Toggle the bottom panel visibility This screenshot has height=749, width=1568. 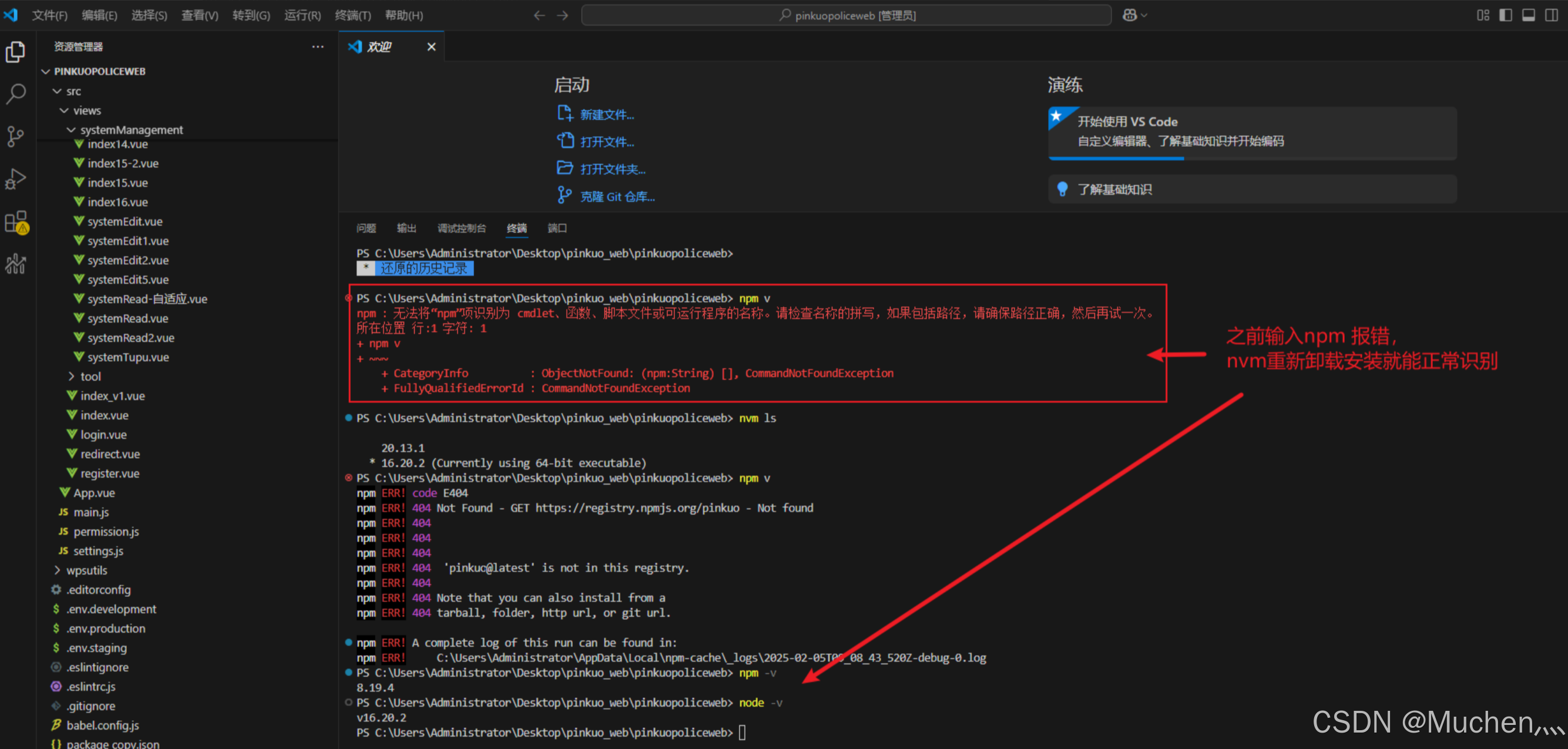(x=1529, y=15)
